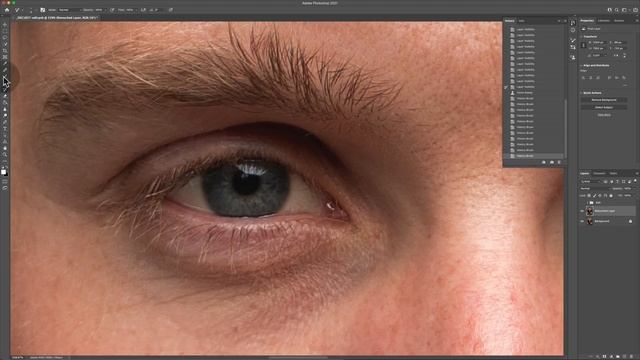Delete current state in History panel

coord(559,162)
